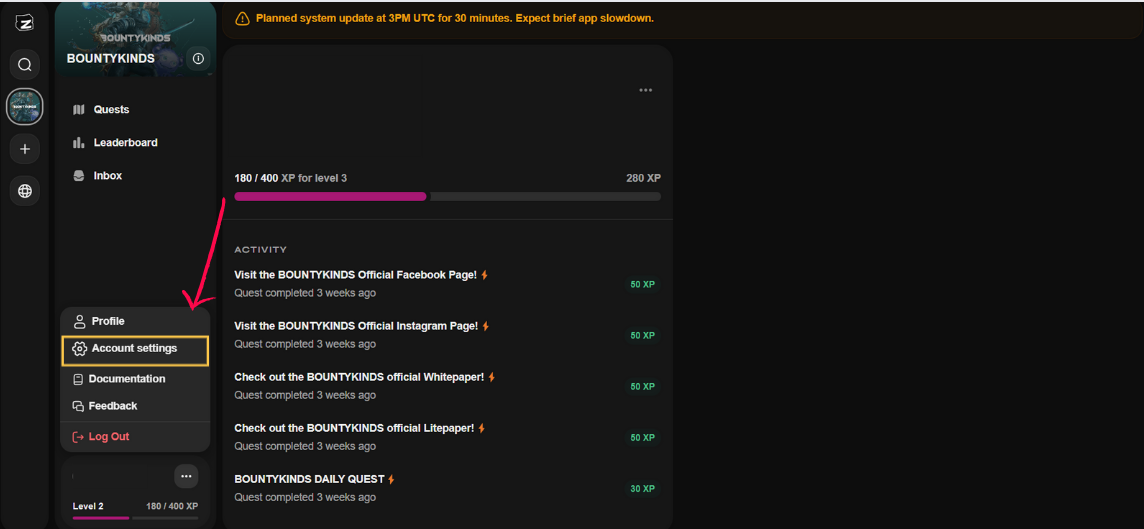Image resolution: width=1144 pixels, height=529 pixels.
Task: Click the Leaderboard bar chart icon
Action: coord(80,142)
